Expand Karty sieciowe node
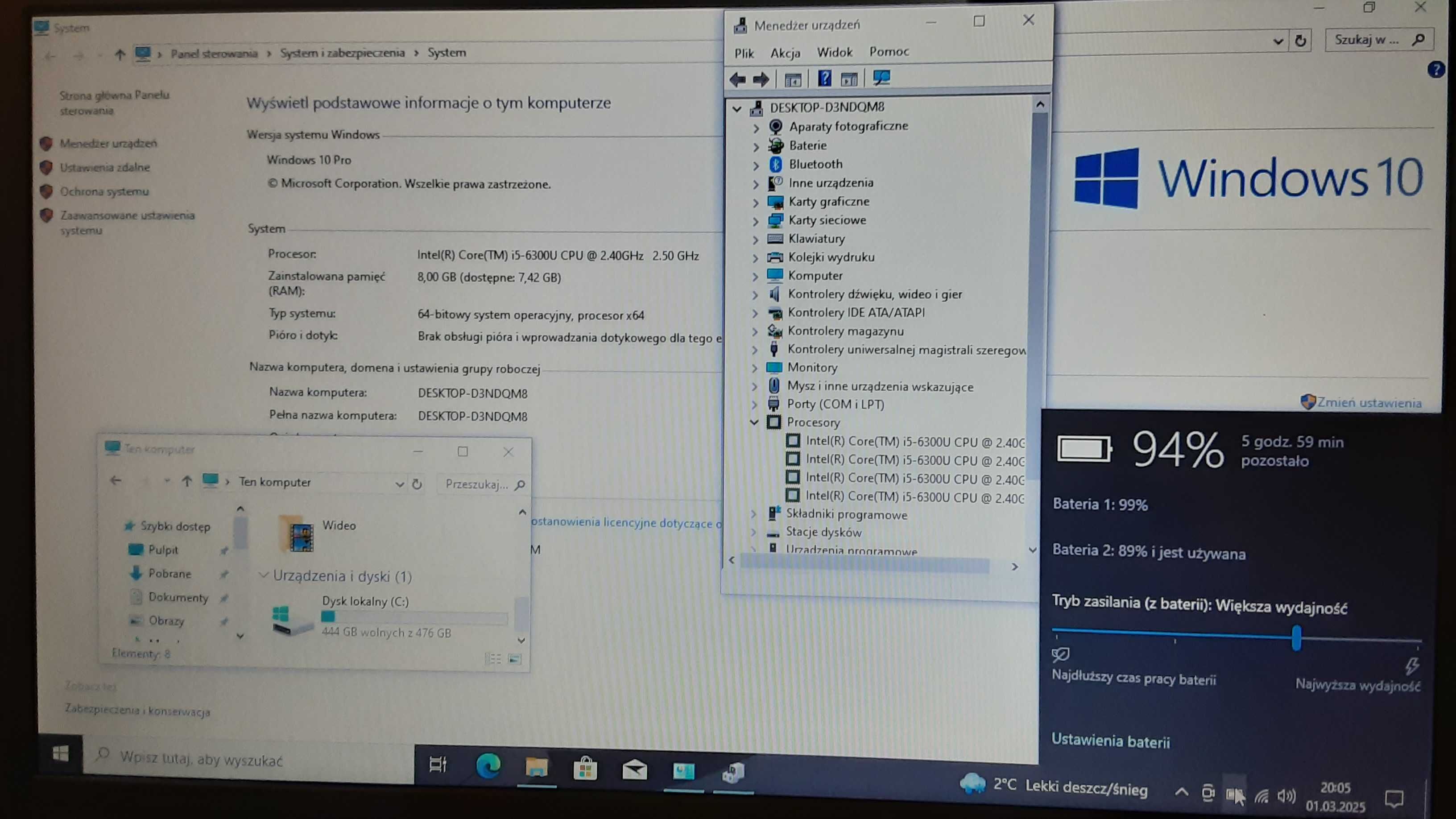The height and width of the screenshot is (819, 1456). (755, 222)
